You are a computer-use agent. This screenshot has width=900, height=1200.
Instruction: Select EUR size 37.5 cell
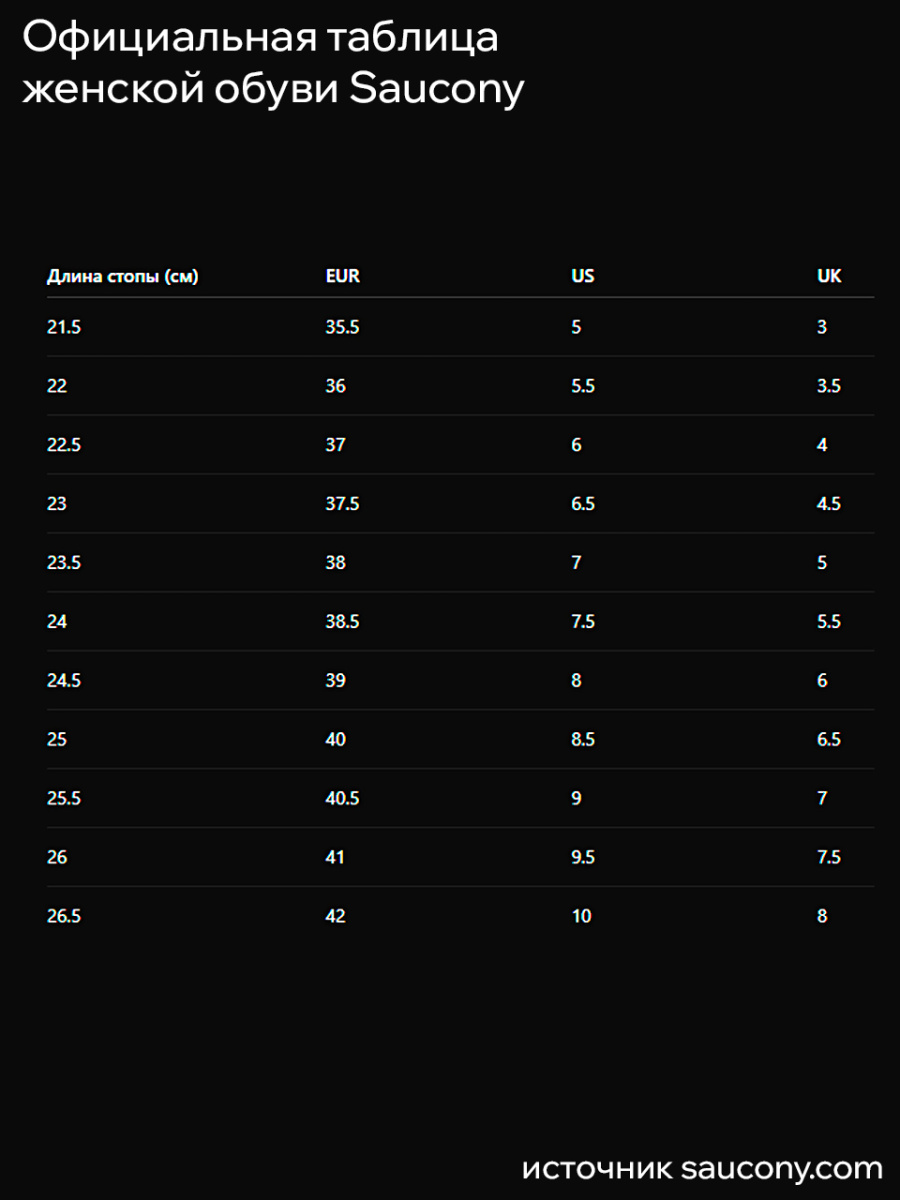[342, 504]
